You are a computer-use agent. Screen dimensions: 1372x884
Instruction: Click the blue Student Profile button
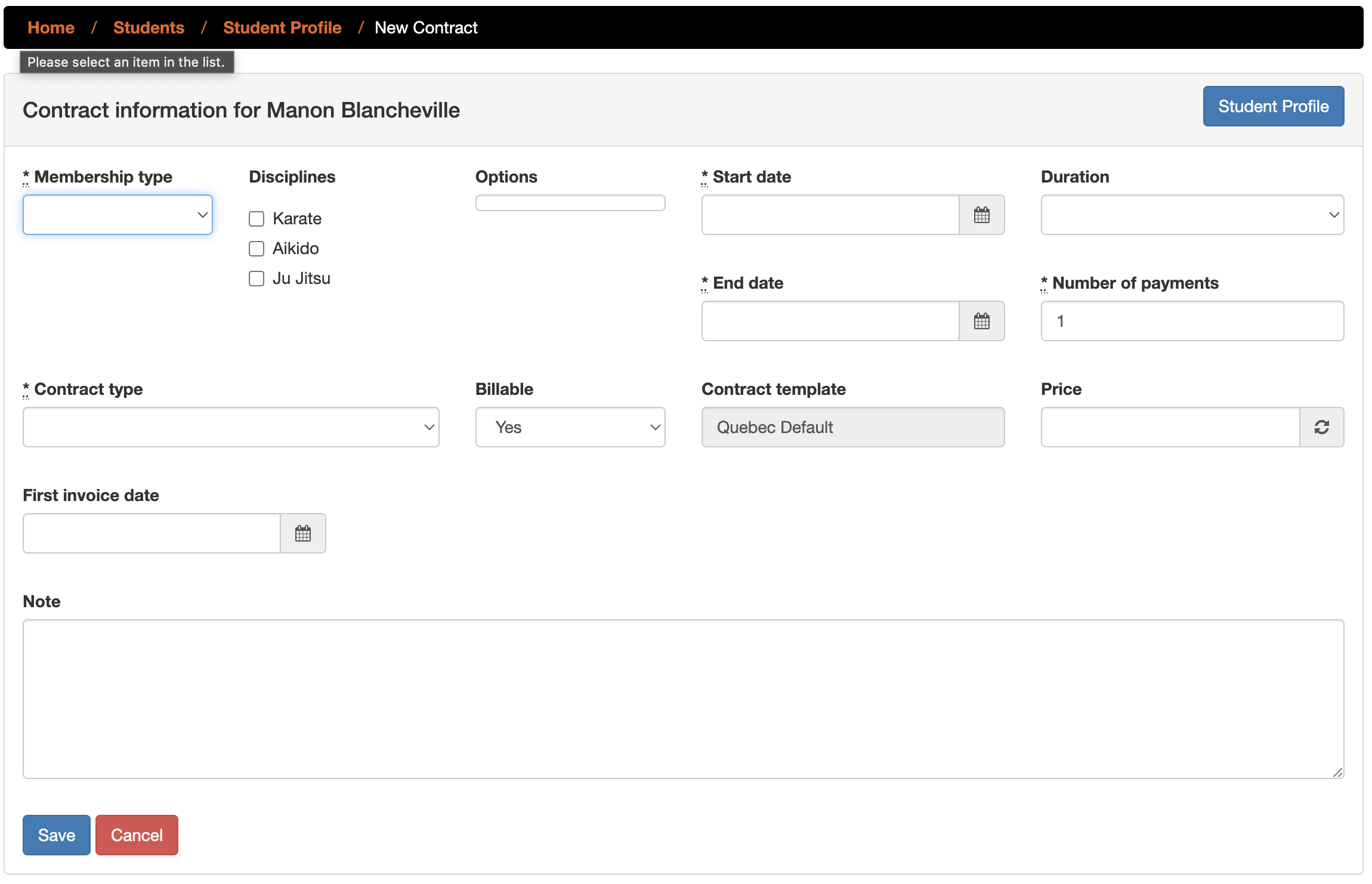1273,106
